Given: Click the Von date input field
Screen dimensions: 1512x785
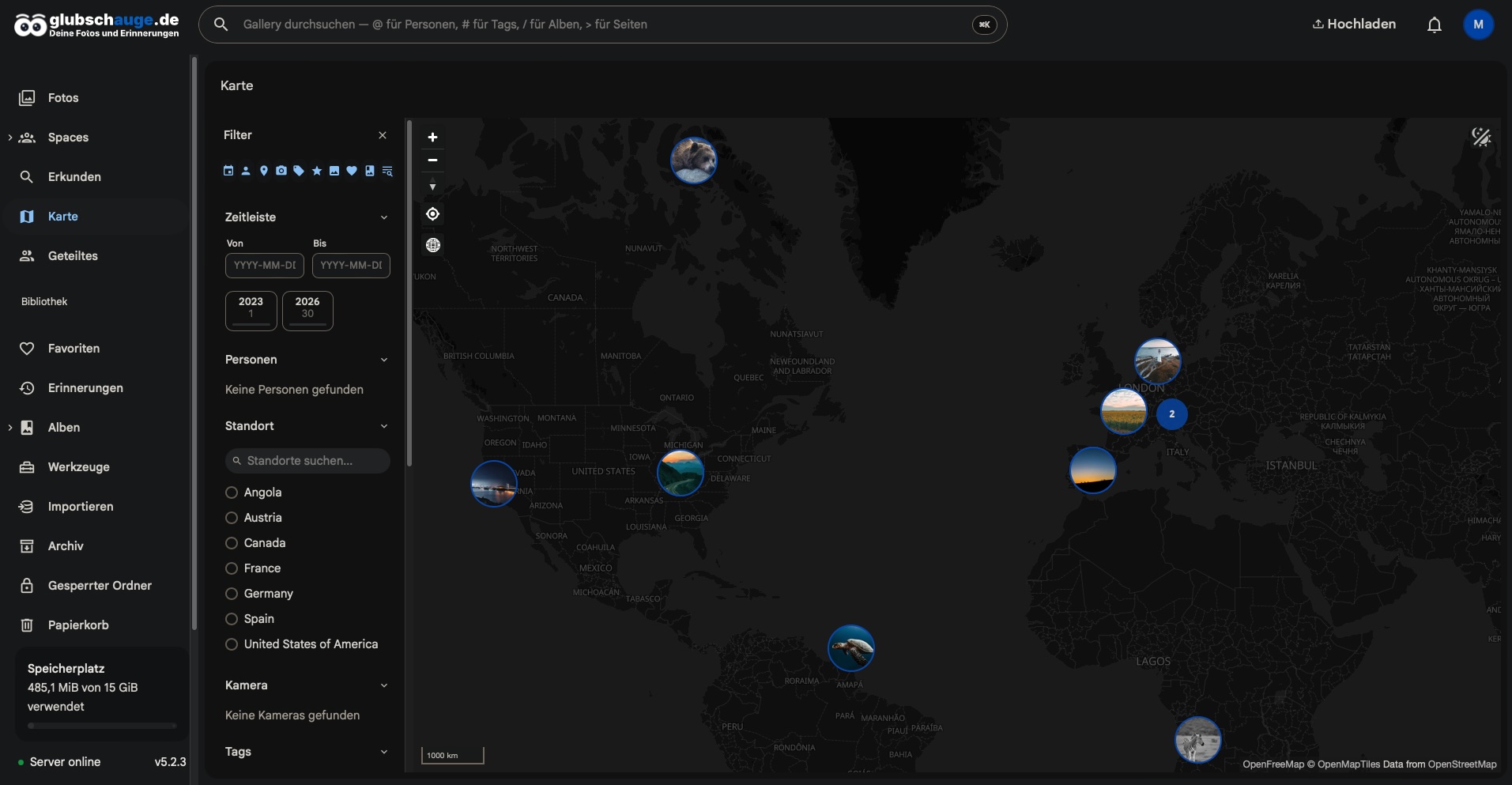Looking at the screenshot, I should (x=264, y=266).
